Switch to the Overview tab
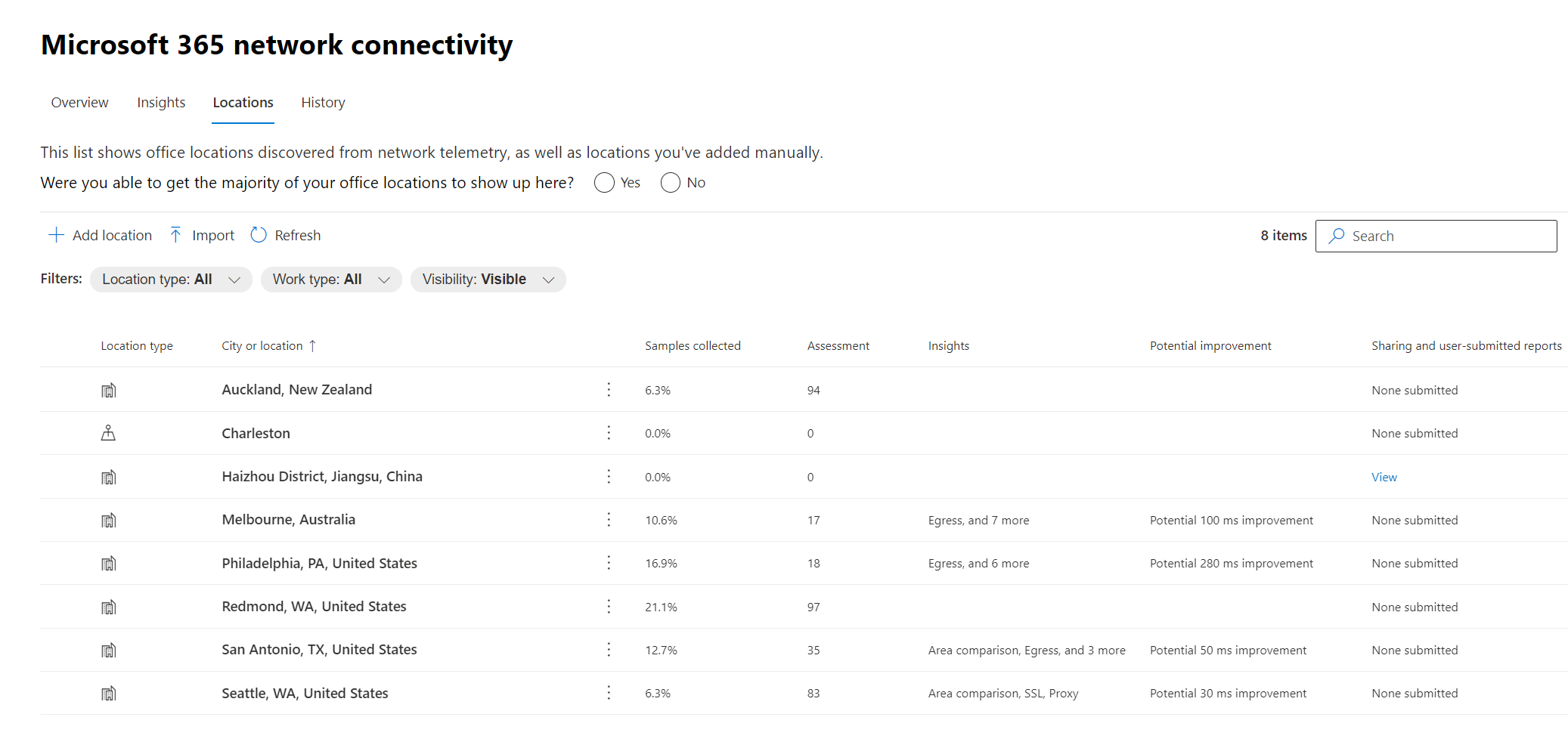 point(79,102)
